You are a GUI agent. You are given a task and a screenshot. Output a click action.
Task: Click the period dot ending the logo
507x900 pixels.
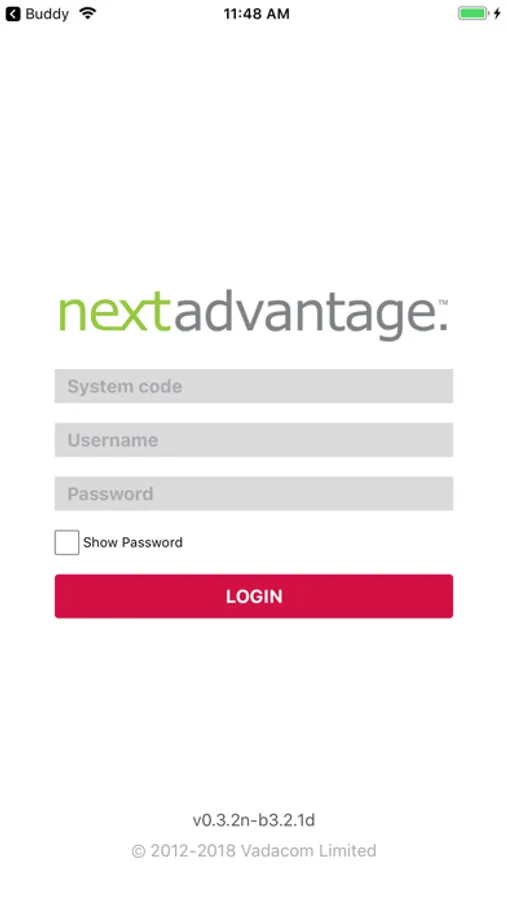pyautogui.click(x=443, y=327)
